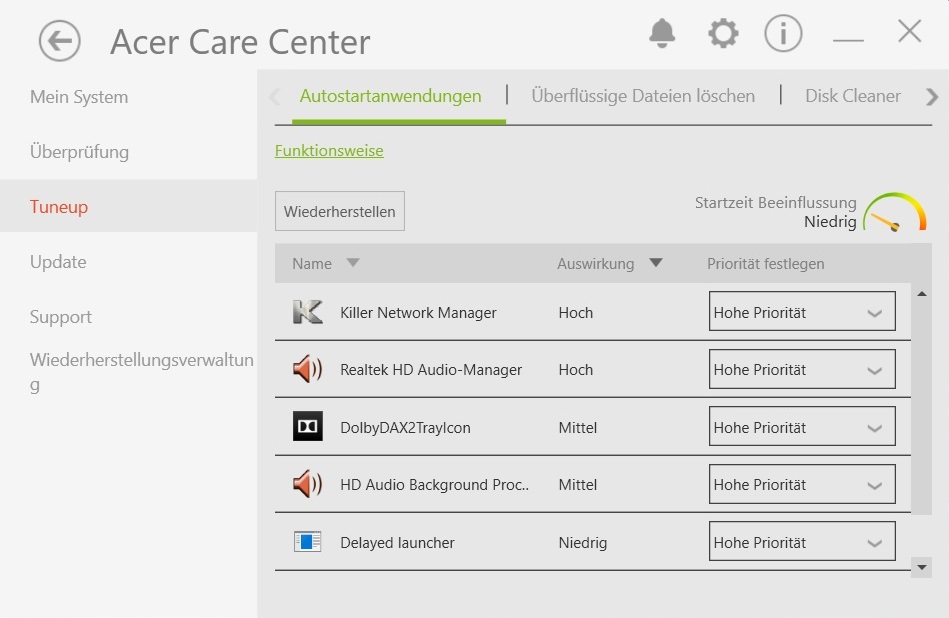Screen dimensions: 949x618
Task: Switch to Überflüssige Dateien löschen tab
Action: coord(643,96)
